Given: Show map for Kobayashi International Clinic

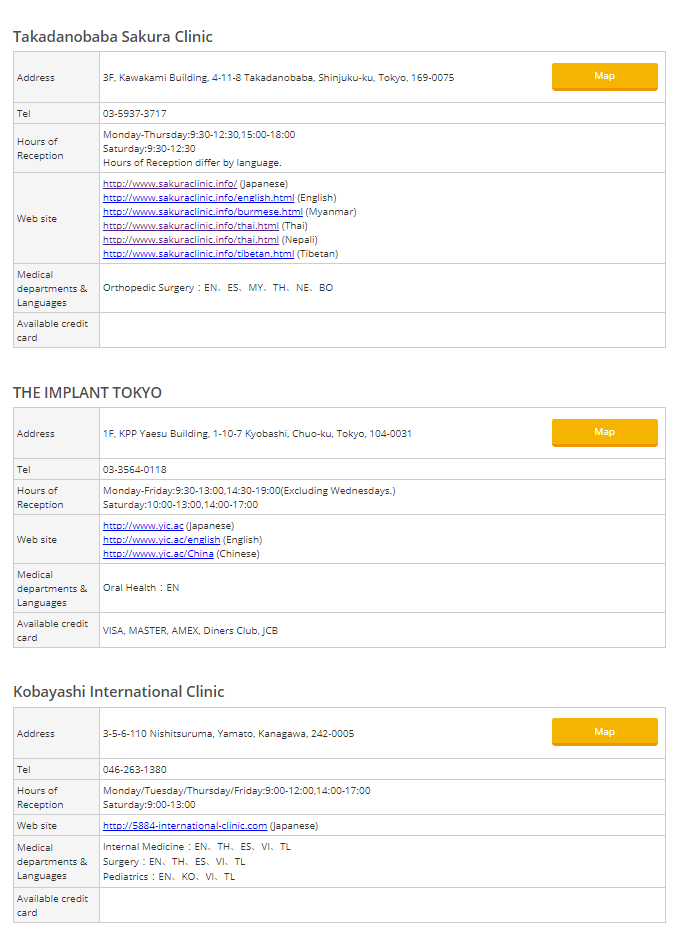Looking at the screenshot, I should [604, 733].
